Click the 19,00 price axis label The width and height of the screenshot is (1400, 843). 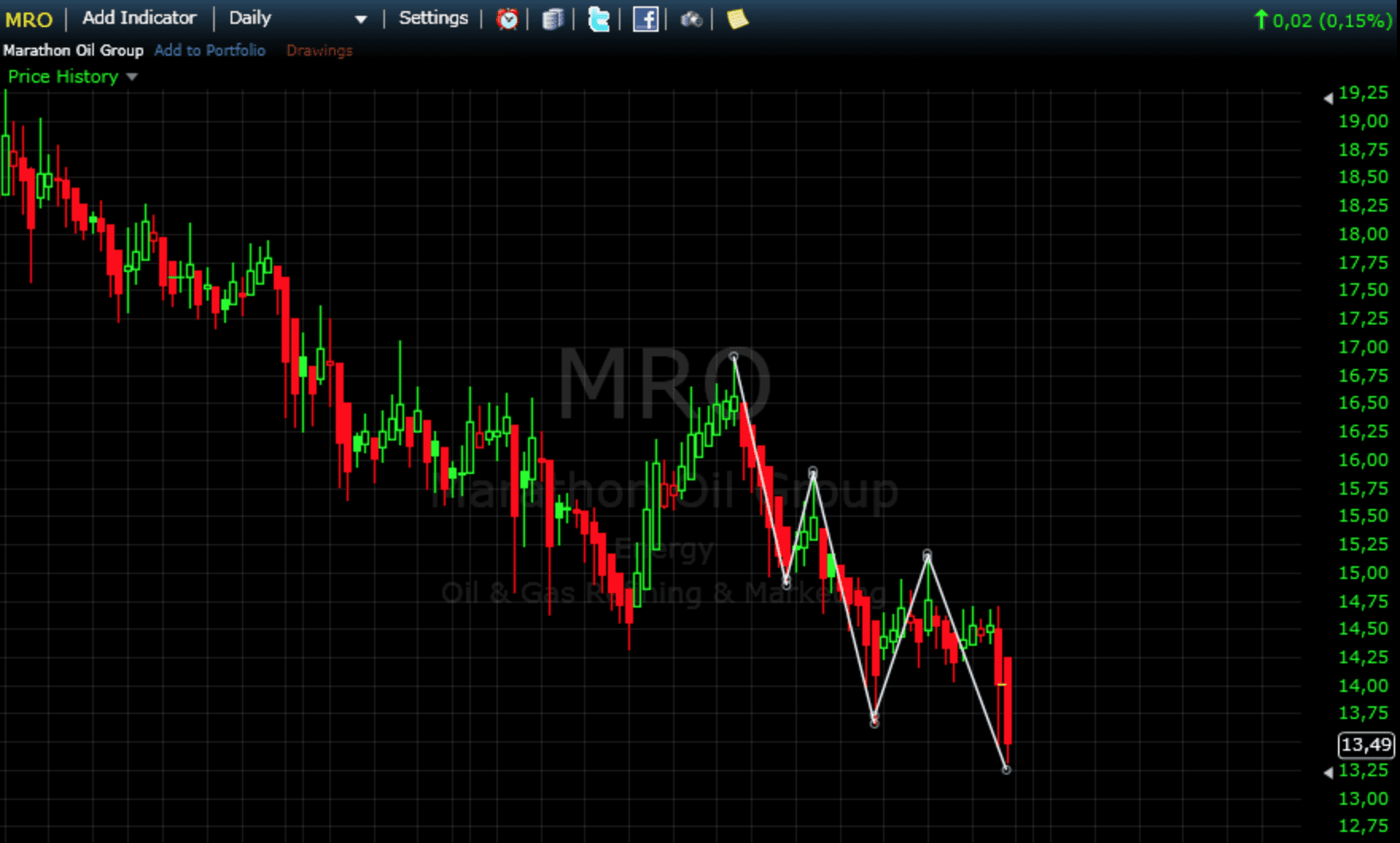1363,121
